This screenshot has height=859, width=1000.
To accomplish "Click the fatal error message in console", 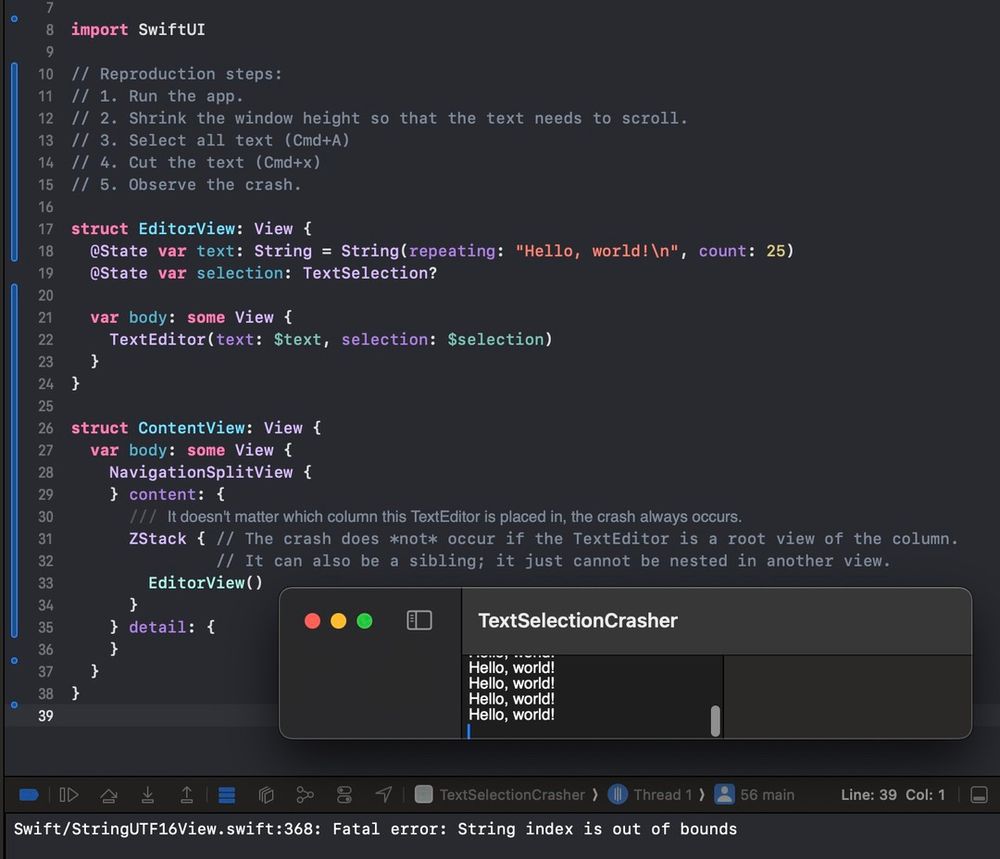I will (x=375, y=829).
